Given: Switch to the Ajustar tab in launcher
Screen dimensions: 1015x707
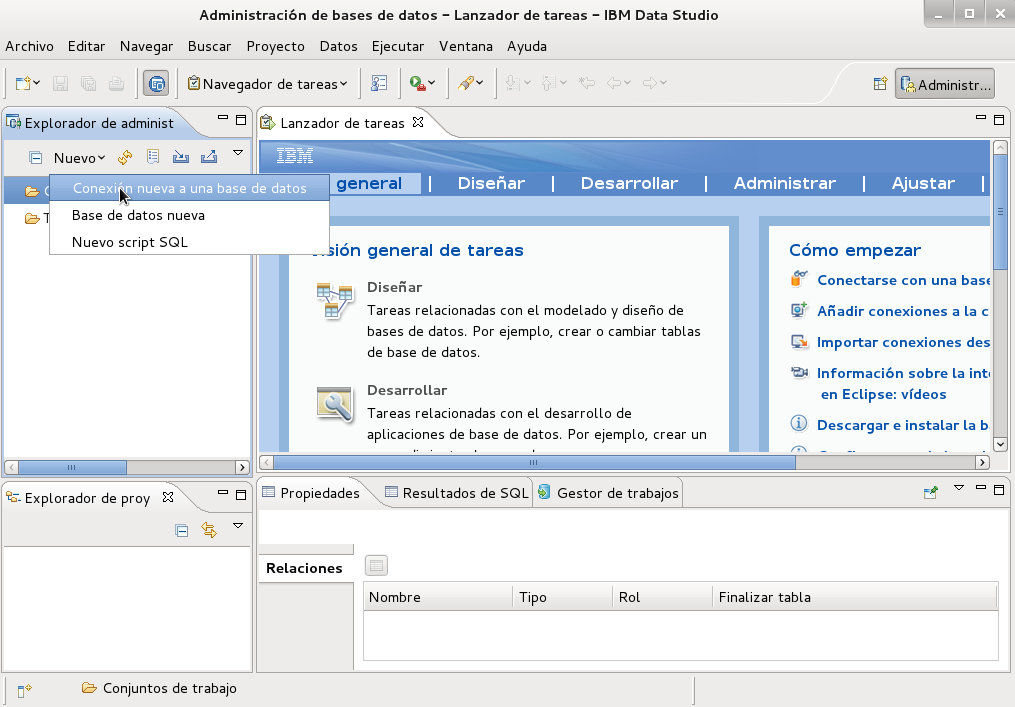Looking at the screenshot, I should pyautogui.click(x=923, y=183).
